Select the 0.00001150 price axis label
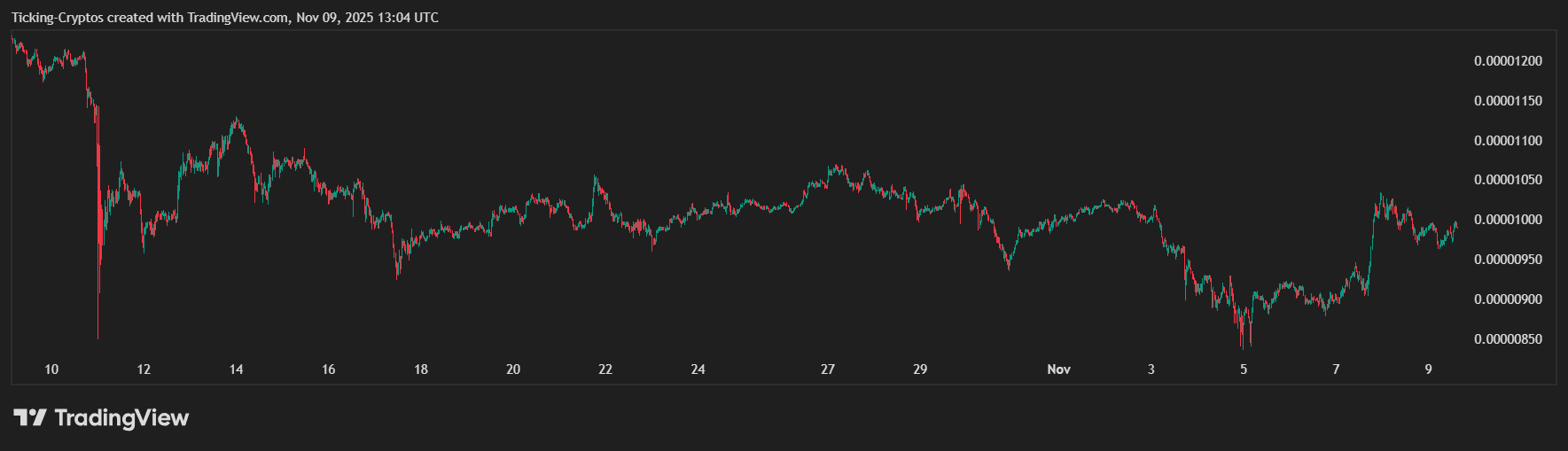The height and width of the screenshot is (451, 1568). pyautogui.click(x=1508, y=101)
